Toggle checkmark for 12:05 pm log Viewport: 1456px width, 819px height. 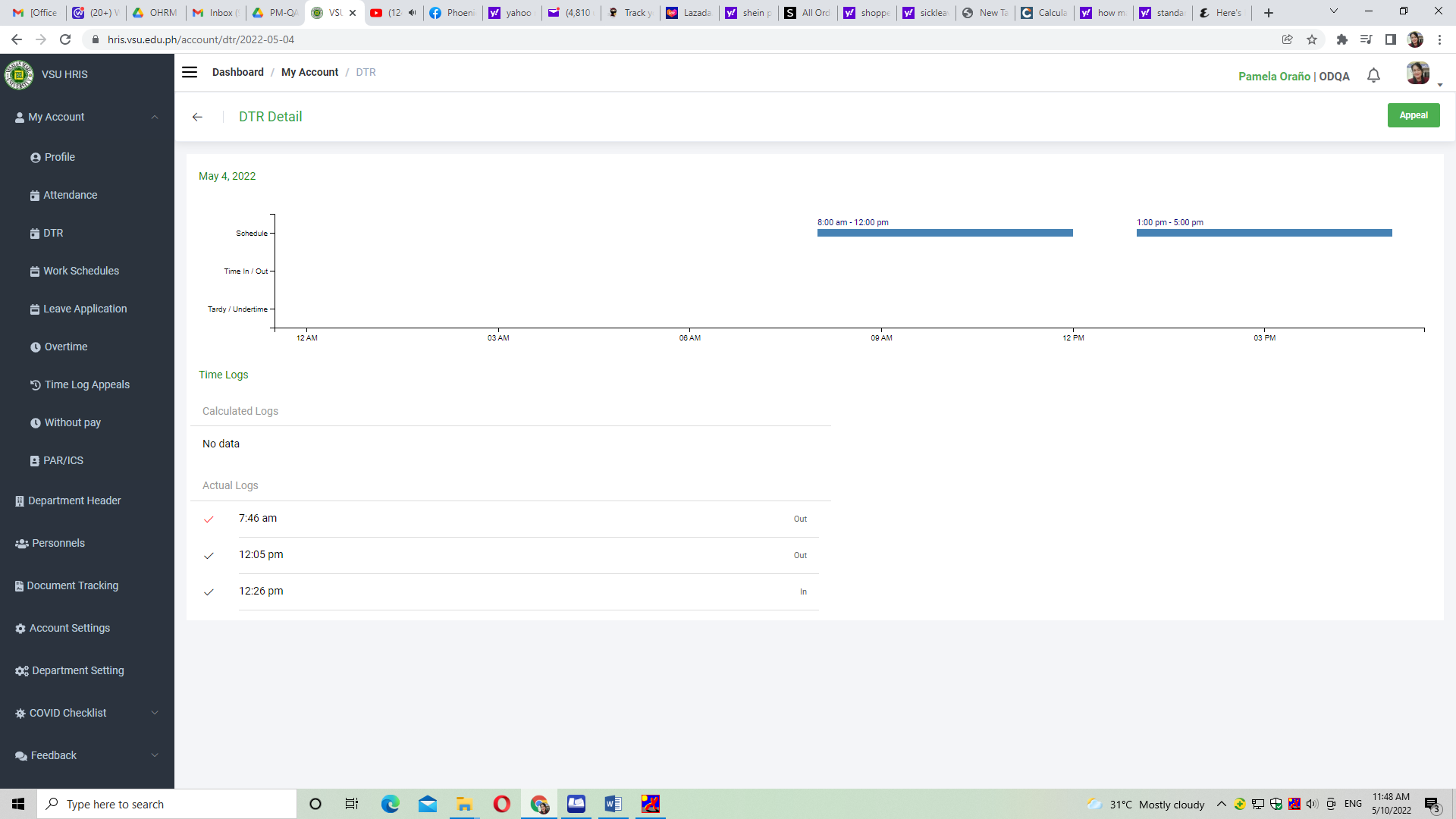[x=209, y=556]
